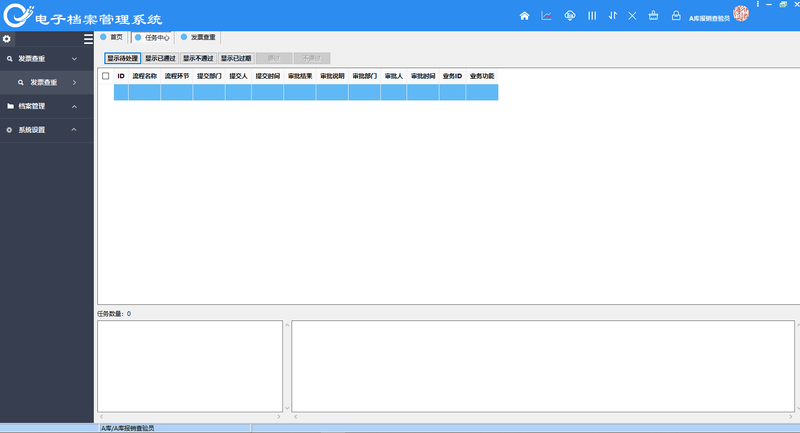
Task: Click the 提交人 column header
Action: click(x=238, y=76)
